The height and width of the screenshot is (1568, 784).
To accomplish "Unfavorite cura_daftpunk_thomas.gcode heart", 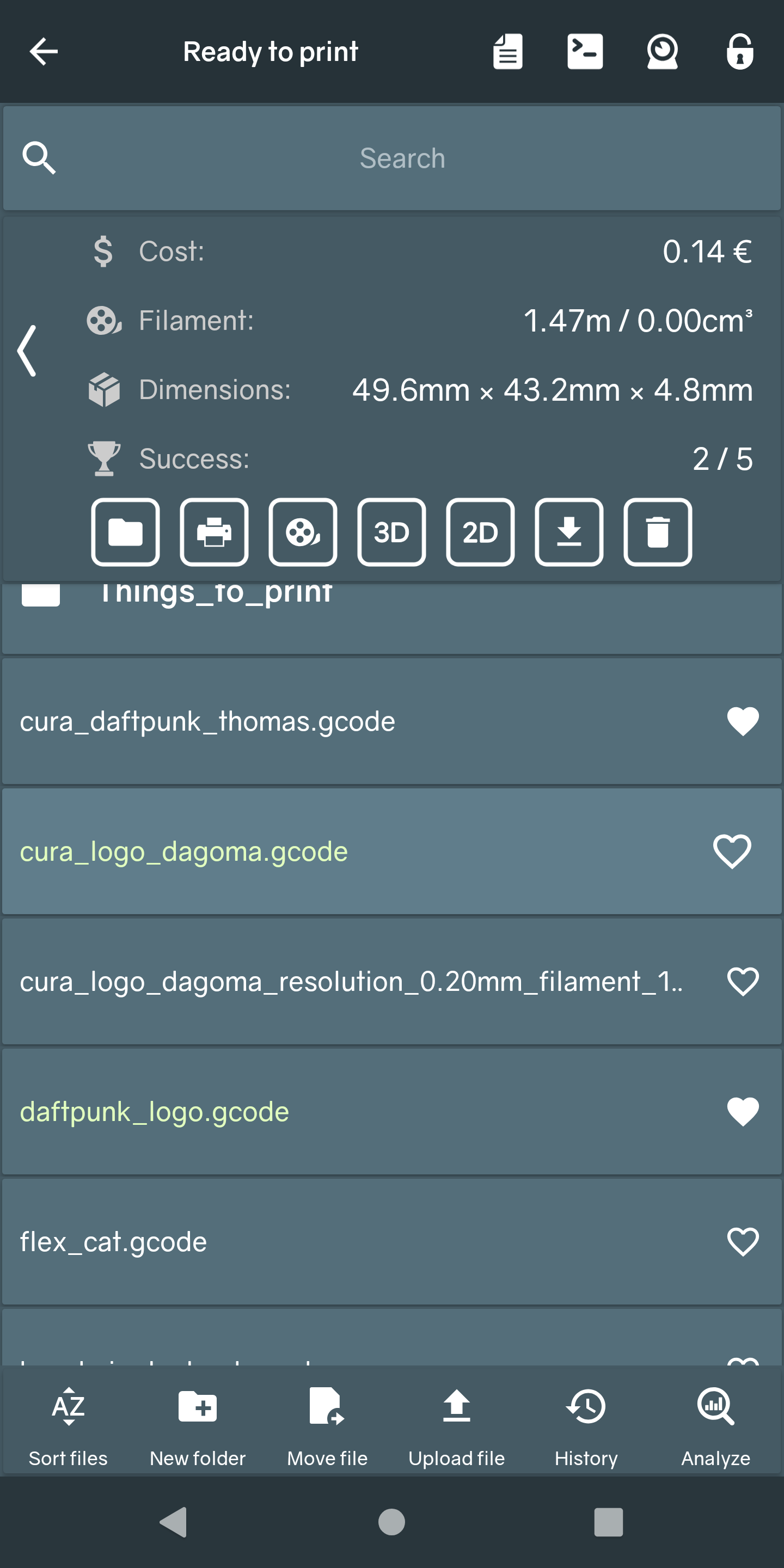I will click(743, 721).
